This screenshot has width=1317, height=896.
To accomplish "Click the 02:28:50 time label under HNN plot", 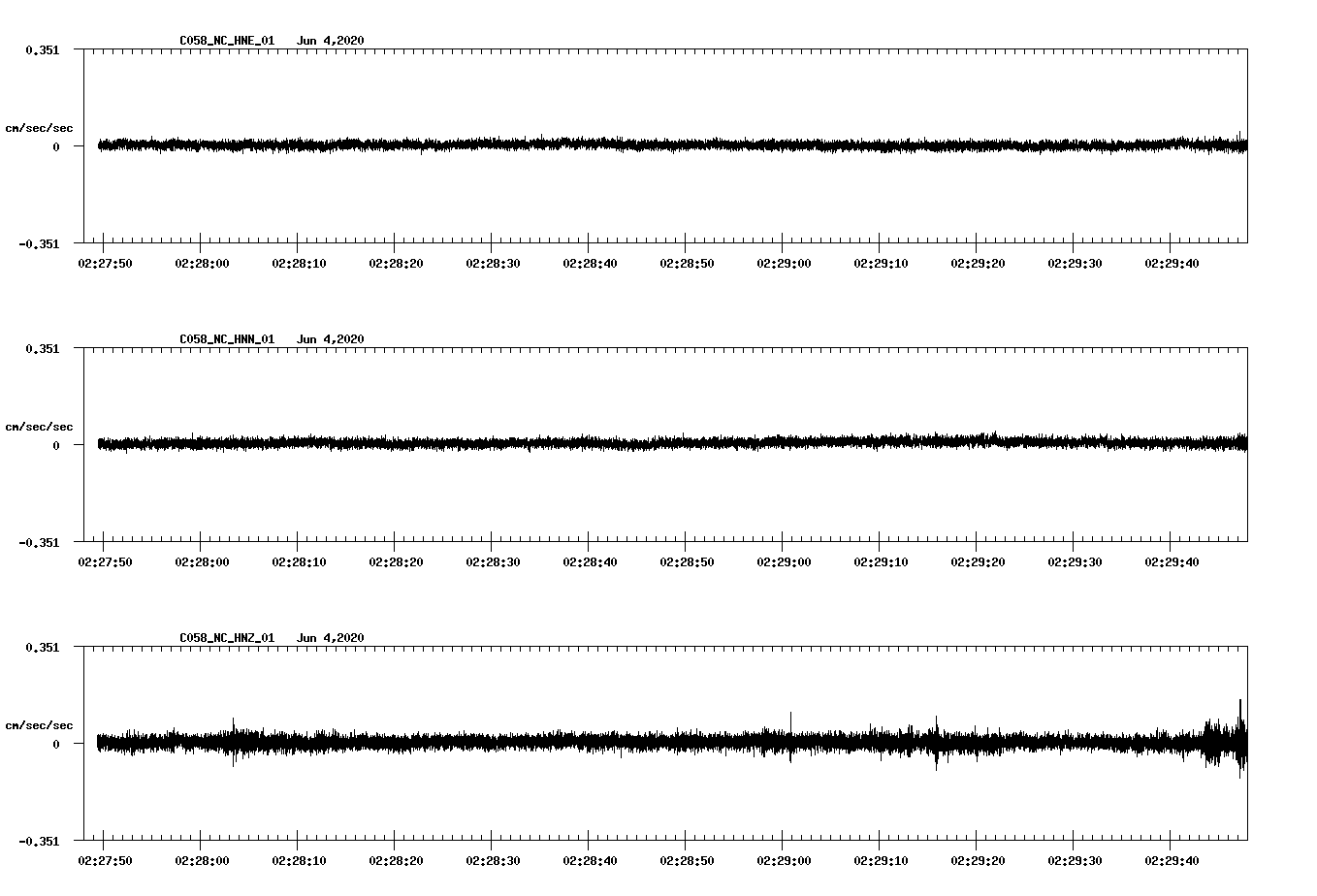I will 687,562.
